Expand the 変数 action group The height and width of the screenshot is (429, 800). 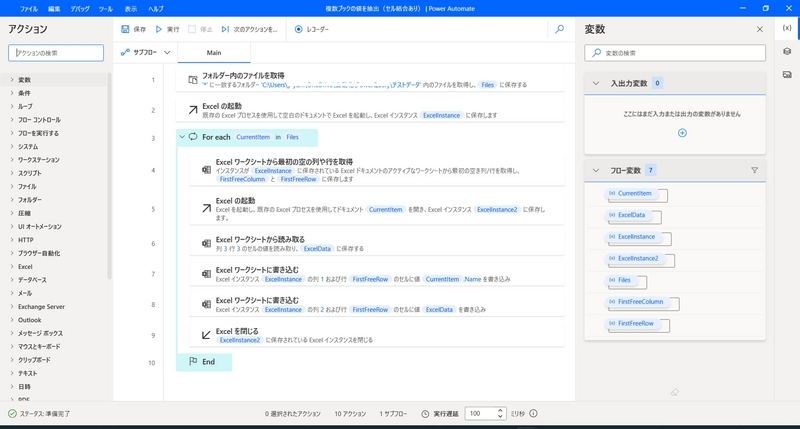coord(12,80)
